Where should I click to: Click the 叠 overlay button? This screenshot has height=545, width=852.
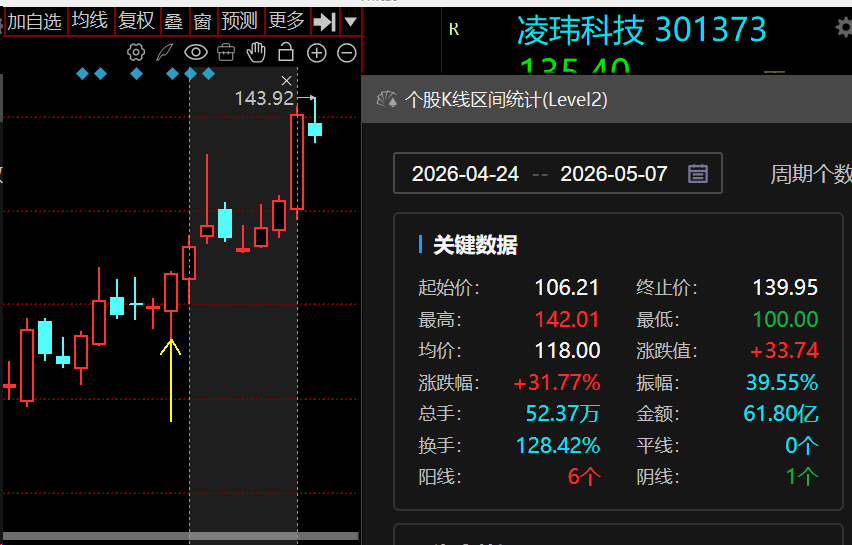tap(174, 22)
